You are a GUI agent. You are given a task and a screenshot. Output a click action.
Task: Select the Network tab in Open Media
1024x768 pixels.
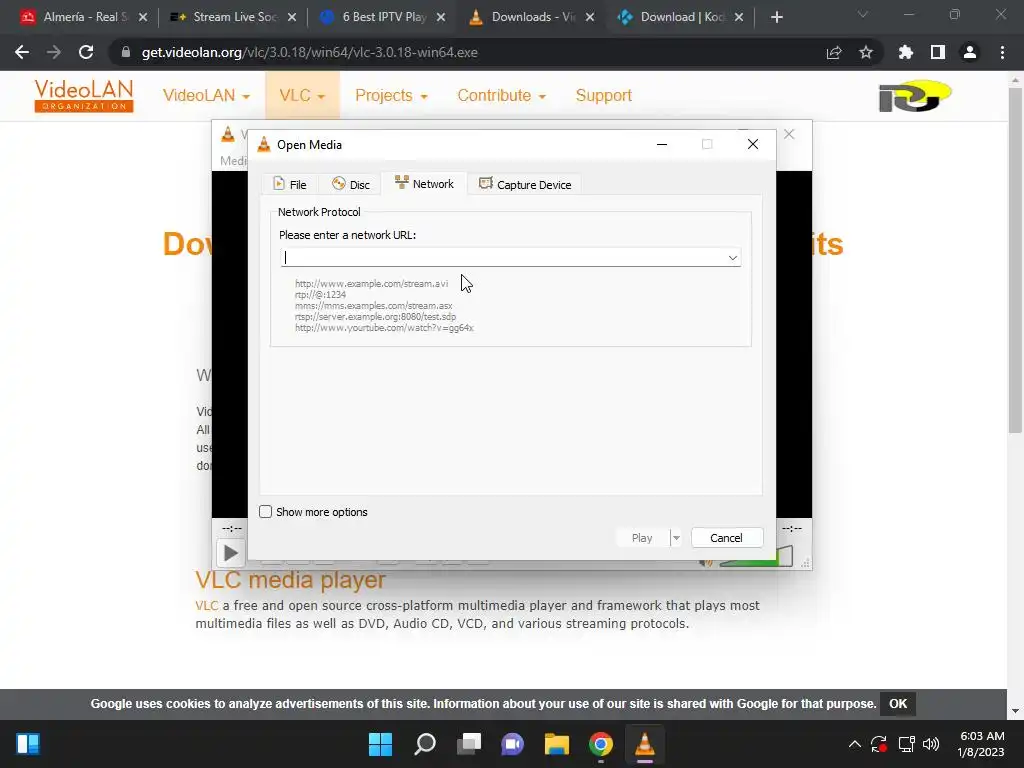click(x=424, y=184)
